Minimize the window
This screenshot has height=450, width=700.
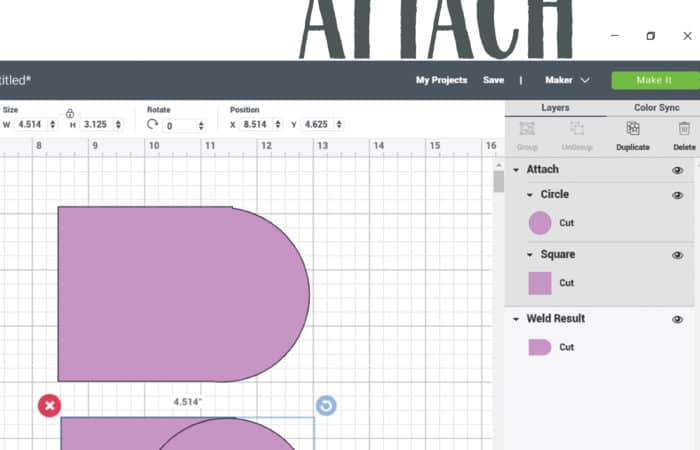[x=615, y=35]
